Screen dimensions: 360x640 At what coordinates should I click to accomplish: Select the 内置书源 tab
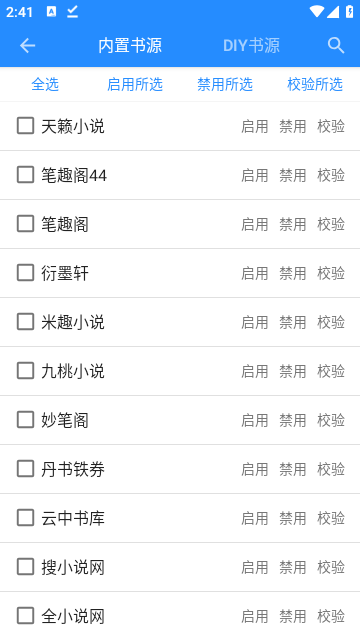coord(130,45)
